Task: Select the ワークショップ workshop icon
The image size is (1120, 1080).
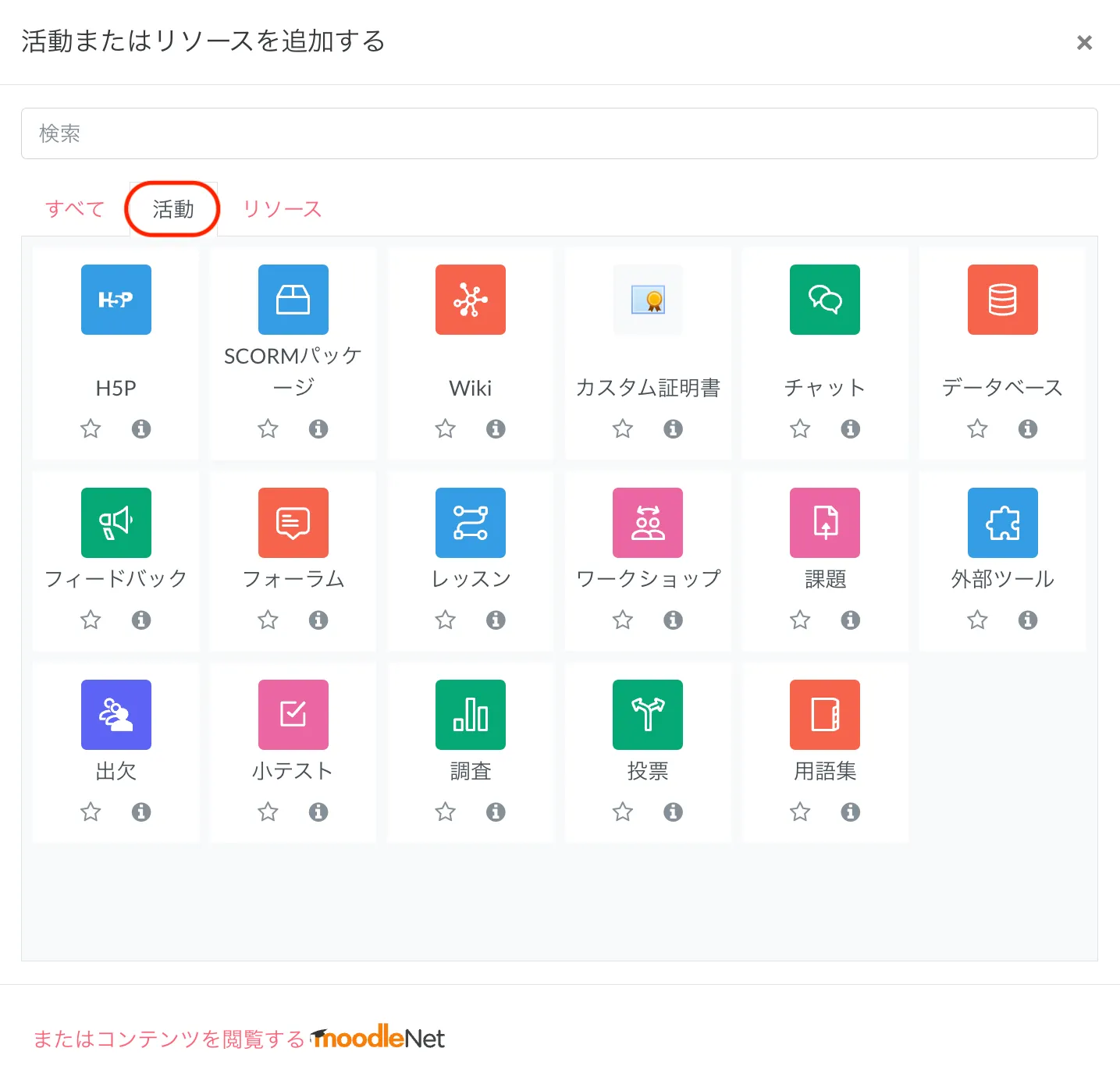Action: tap(647, 523)
